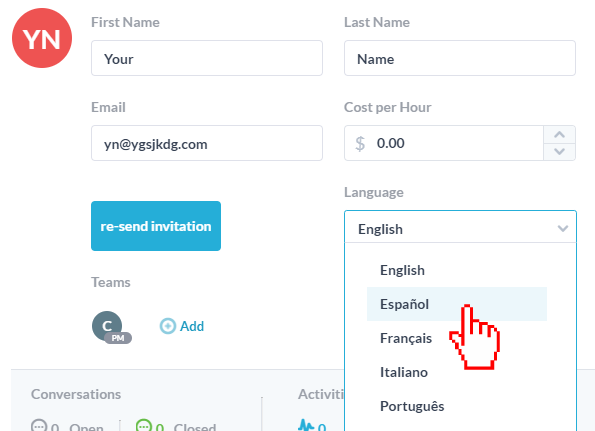Click the C team avatar with PM badge

click(107, 326)
